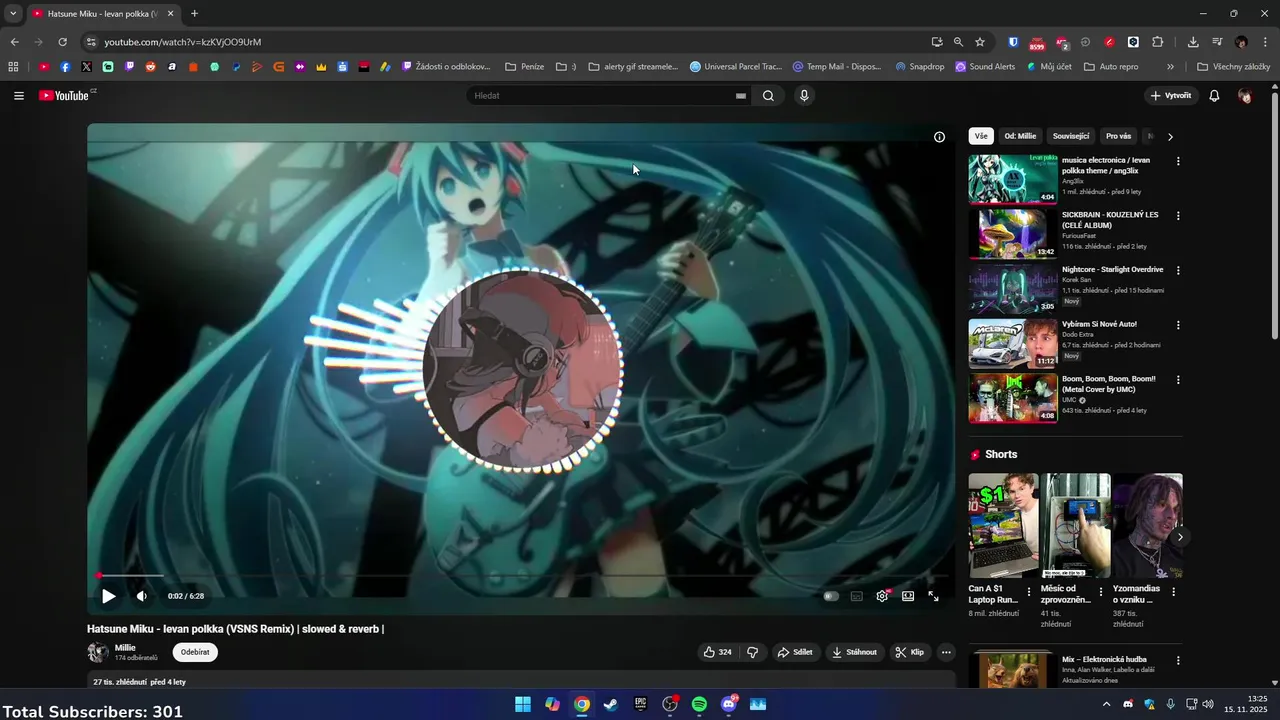Select the Související filter chip

pos(1071,136)
